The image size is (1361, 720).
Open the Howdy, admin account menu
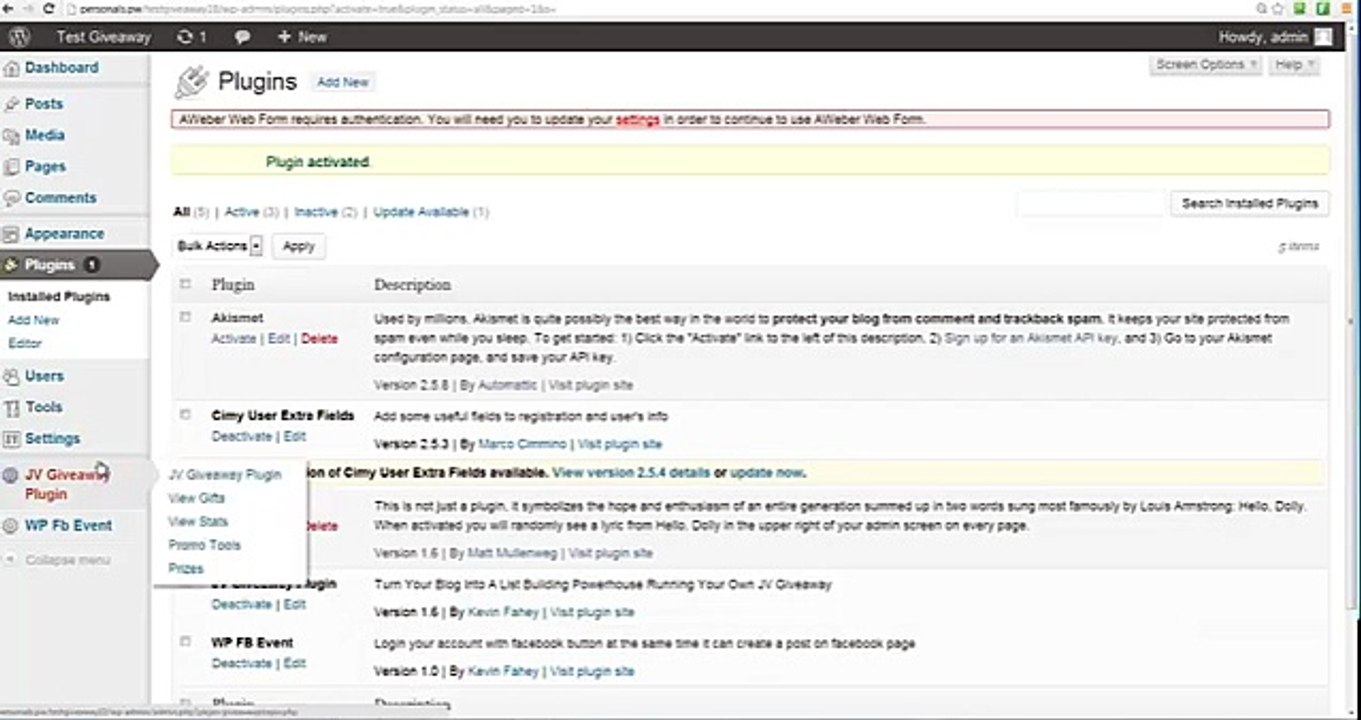coord(1275,37)
